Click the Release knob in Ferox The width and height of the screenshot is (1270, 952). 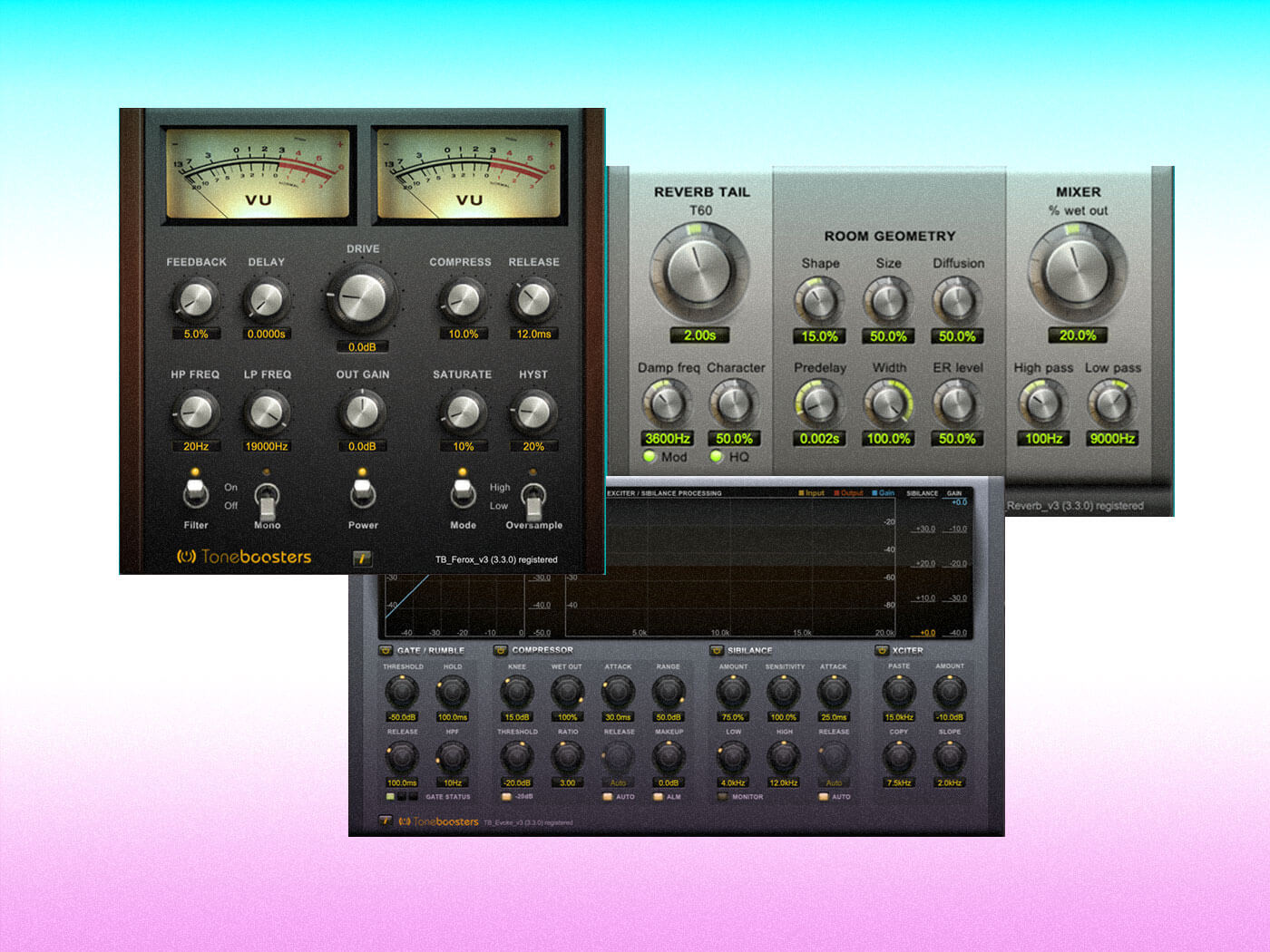coord(533,299)
